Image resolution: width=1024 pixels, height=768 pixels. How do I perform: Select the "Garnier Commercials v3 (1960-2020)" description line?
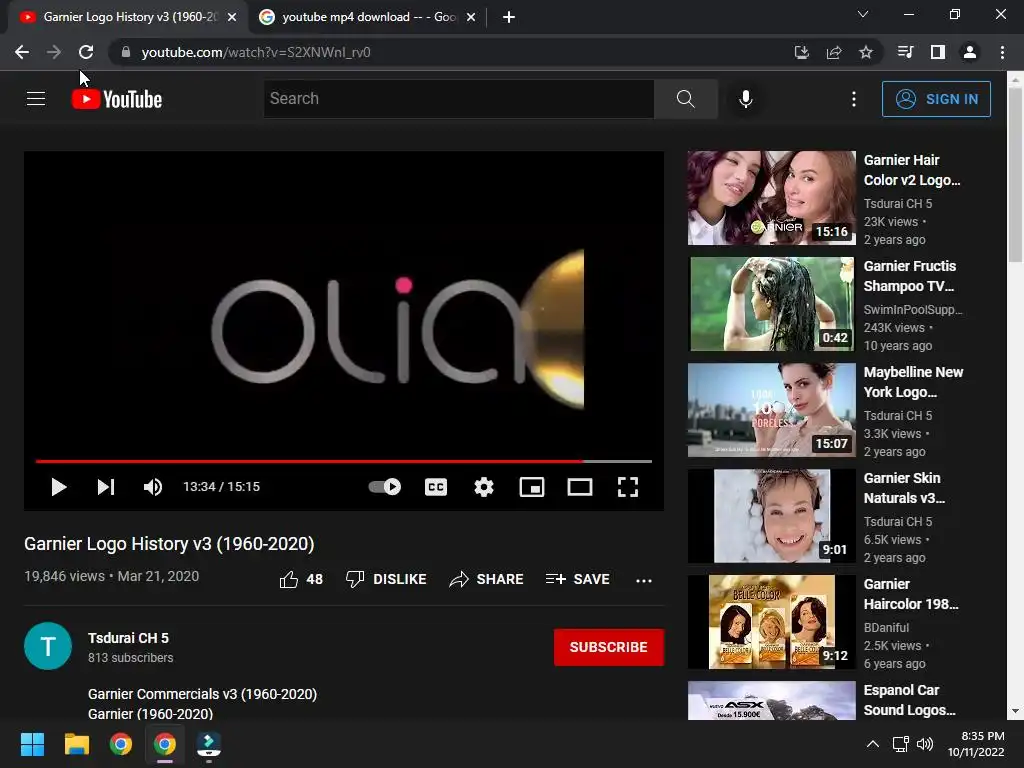(202, 694)
